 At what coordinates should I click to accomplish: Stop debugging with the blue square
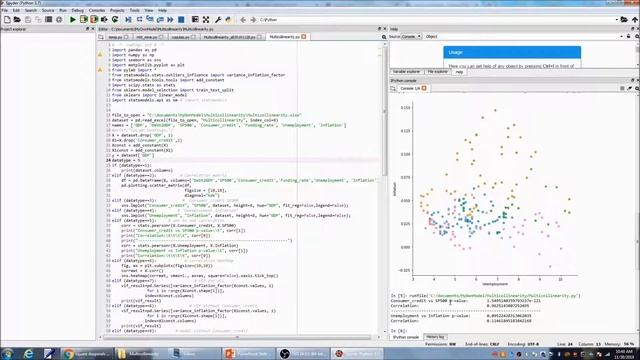pos(181,20)
